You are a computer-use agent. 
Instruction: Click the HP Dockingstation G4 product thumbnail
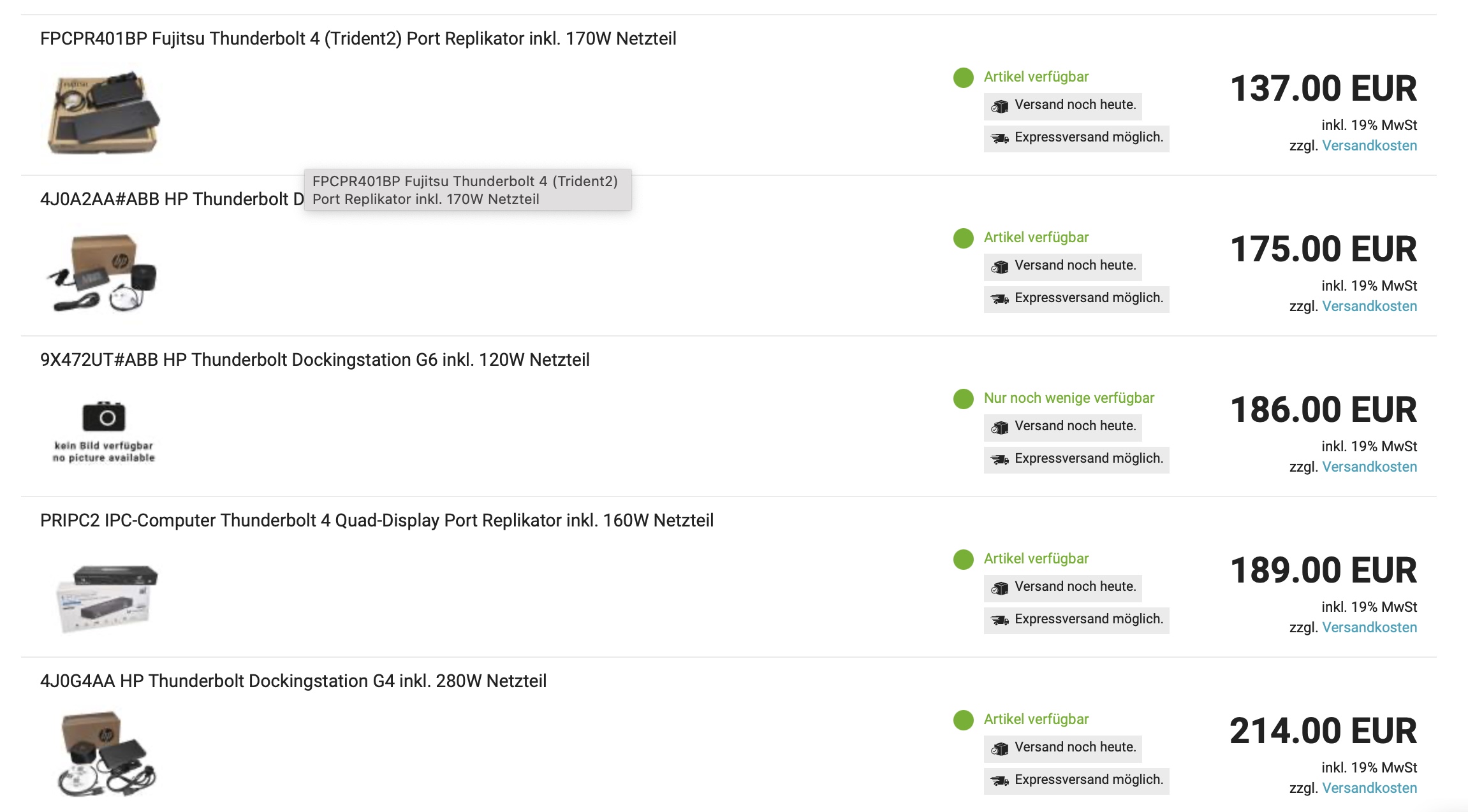105,754
